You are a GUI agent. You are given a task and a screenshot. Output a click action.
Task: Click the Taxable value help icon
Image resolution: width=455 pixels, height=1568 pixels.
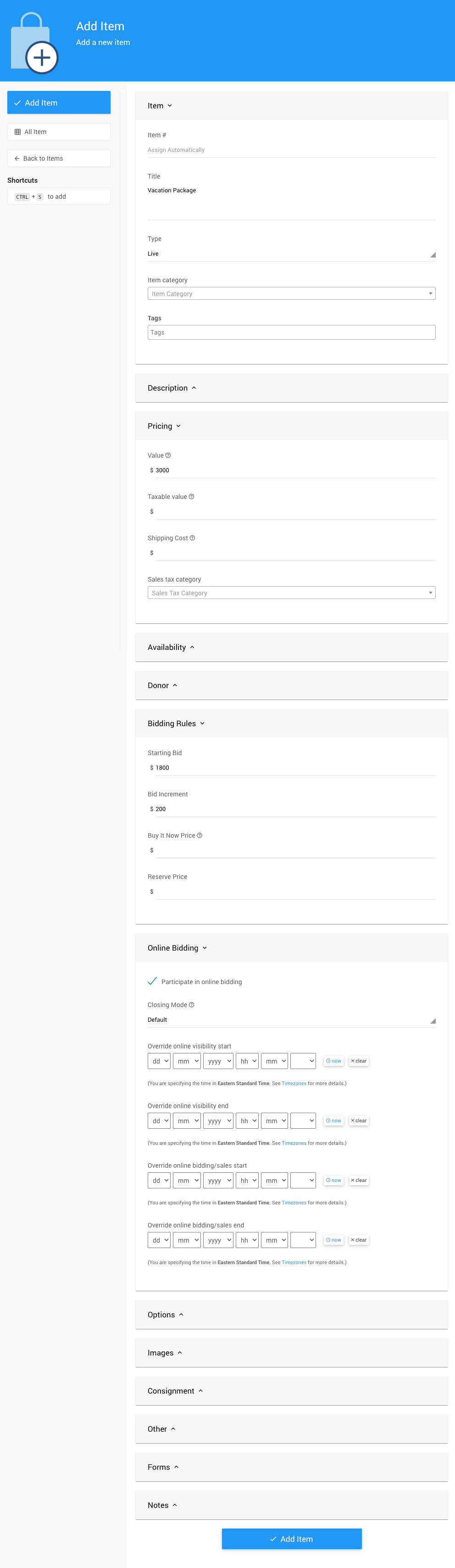point(192,497)
